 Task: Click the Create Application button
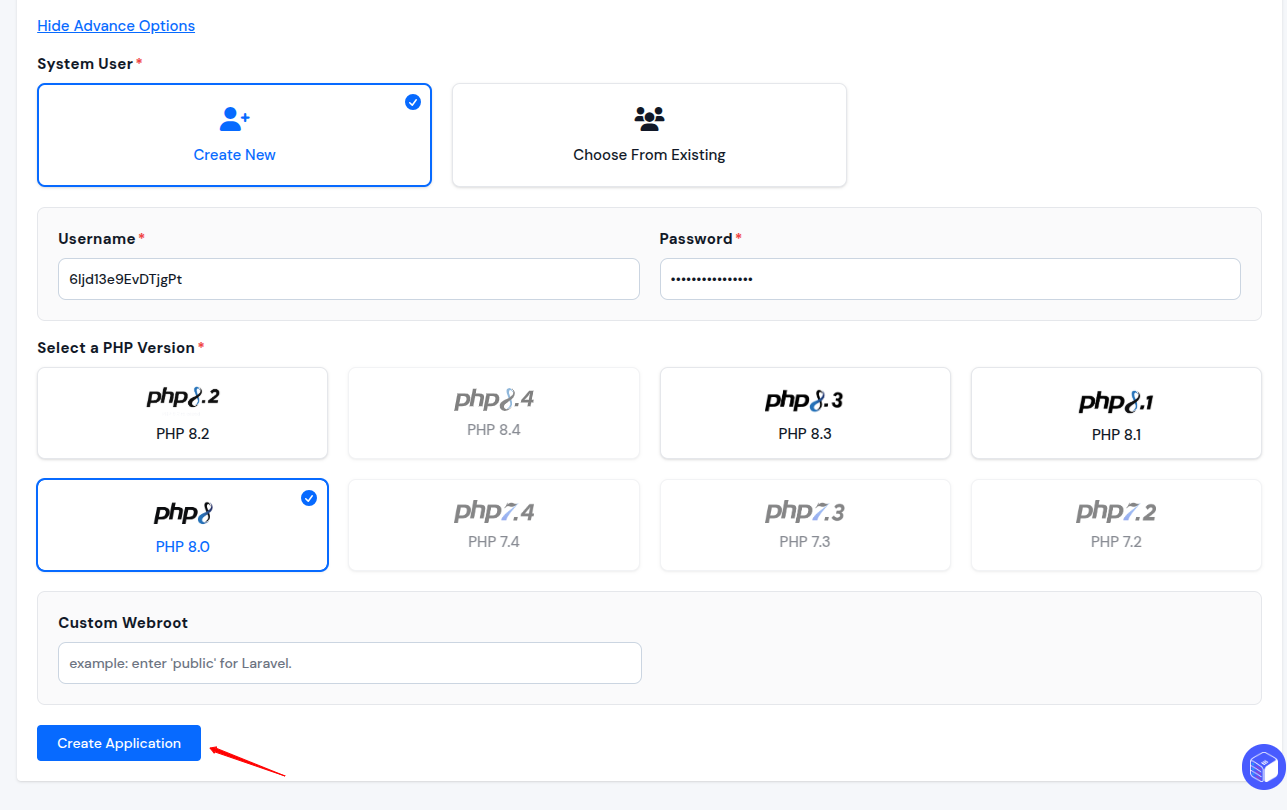tap(119, 743)
